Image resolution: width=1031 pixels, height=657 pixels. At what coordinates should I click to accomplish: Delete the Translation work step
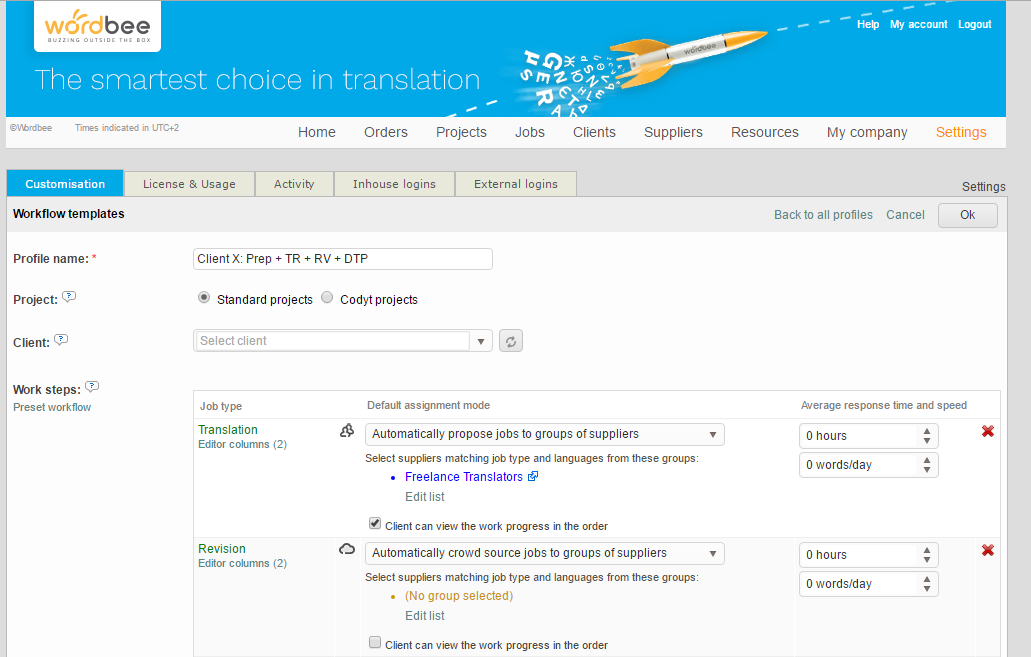[x=987, y=431]
